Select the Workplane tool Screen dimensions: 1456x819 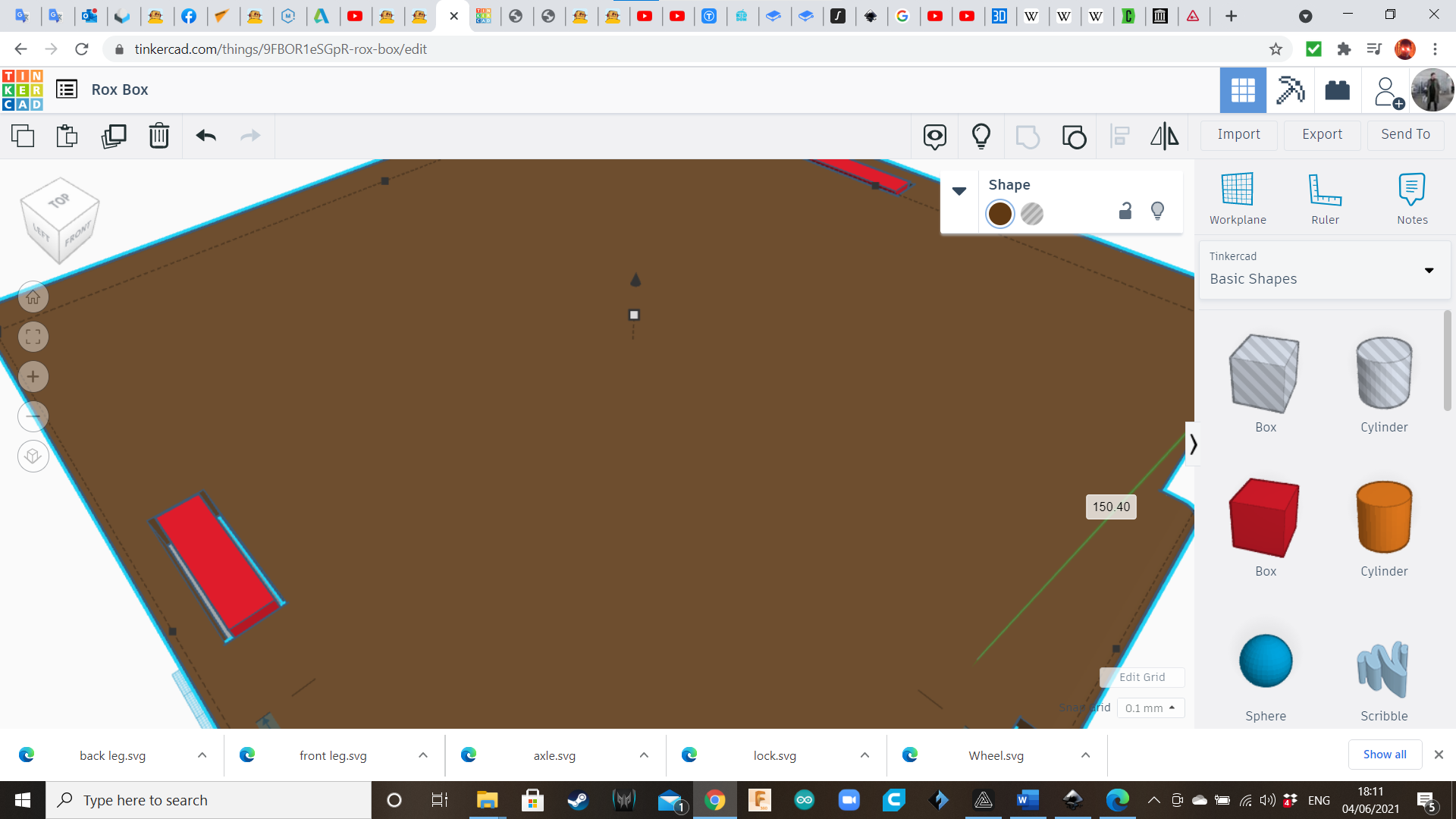pyautogui.click(x=1238, y=198)
